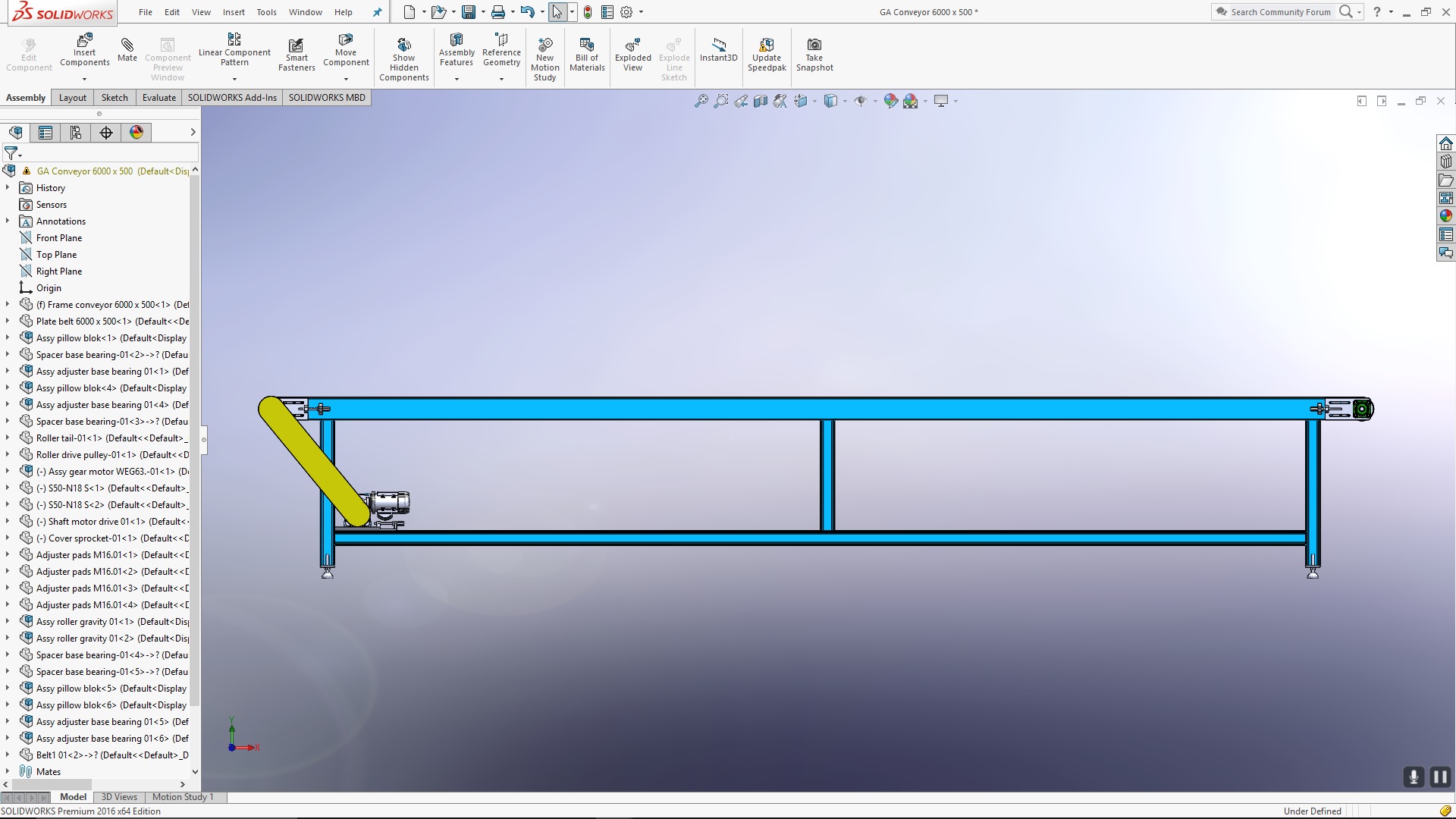The image size is (1456, 819).
Task: Expand Roller tail-01<1> node
Action: [x=8, y=438]
